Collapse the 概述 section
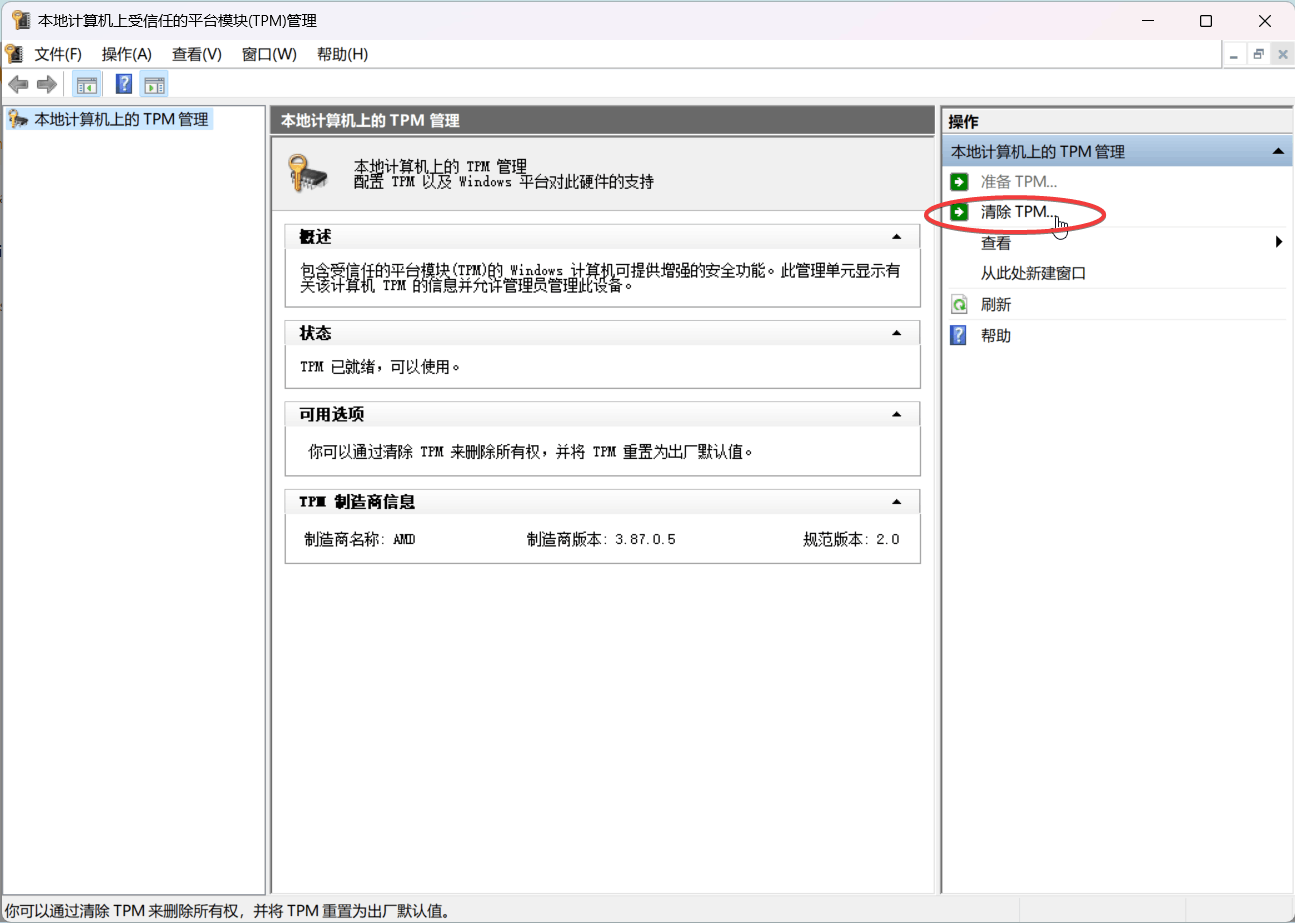This screenshot has height=923, width=1295. [897, 237]
